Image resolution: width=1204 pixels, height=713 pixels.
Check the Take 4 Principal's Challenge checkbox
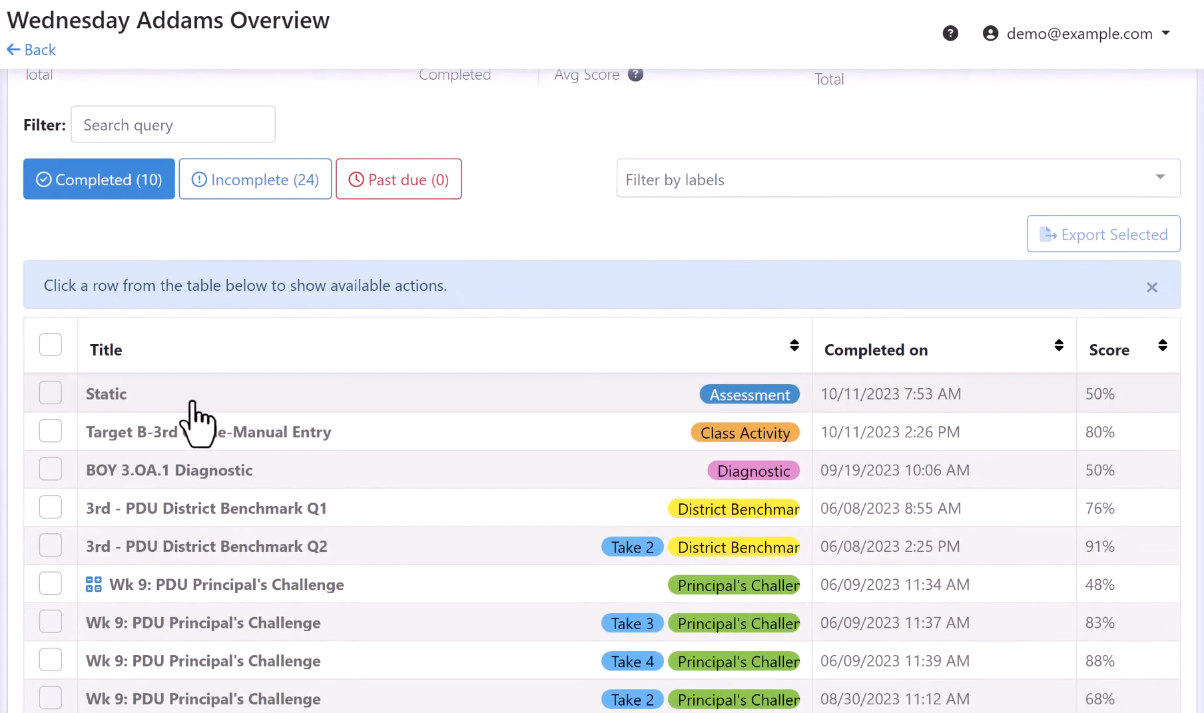(x=50, y=659)
